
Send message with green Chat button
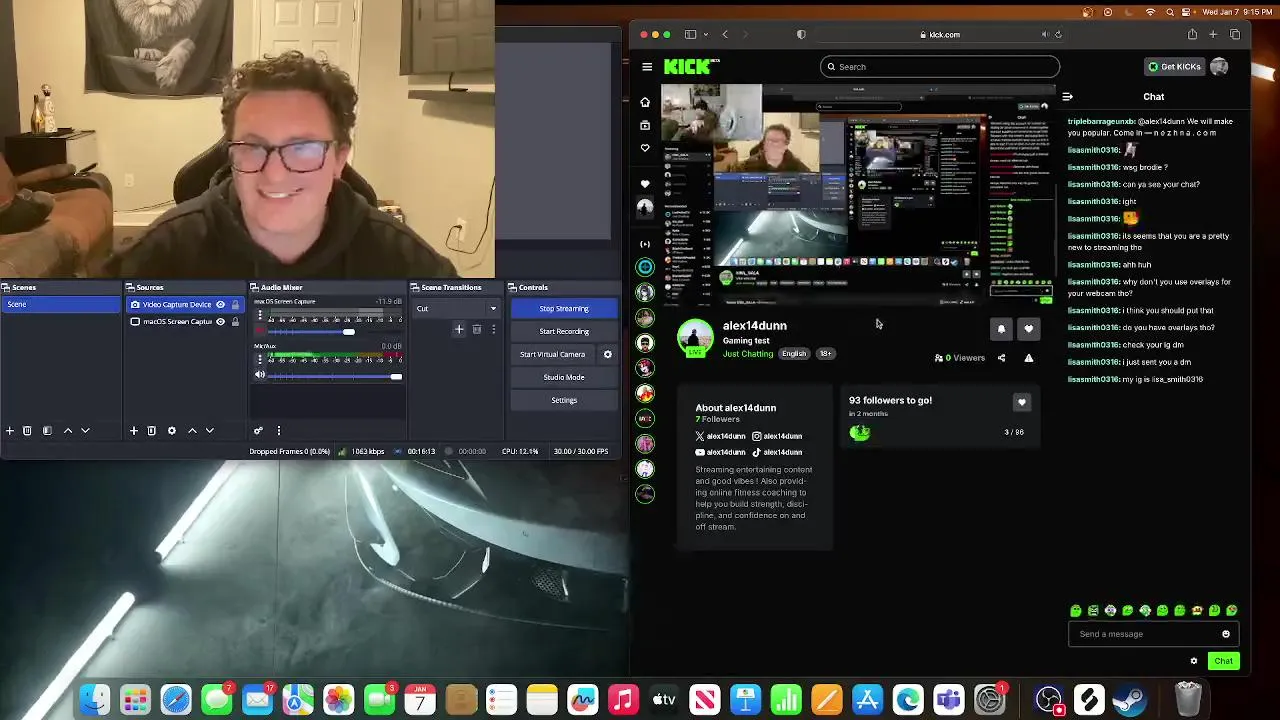(x=1223, y=661)
